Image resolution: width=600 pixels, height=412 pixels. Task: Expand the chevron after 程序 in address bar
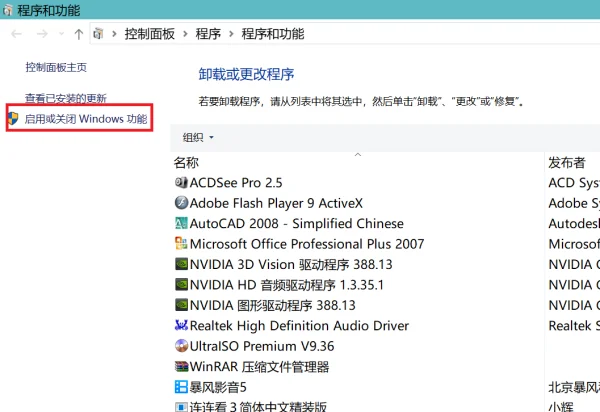coord(231,34)
